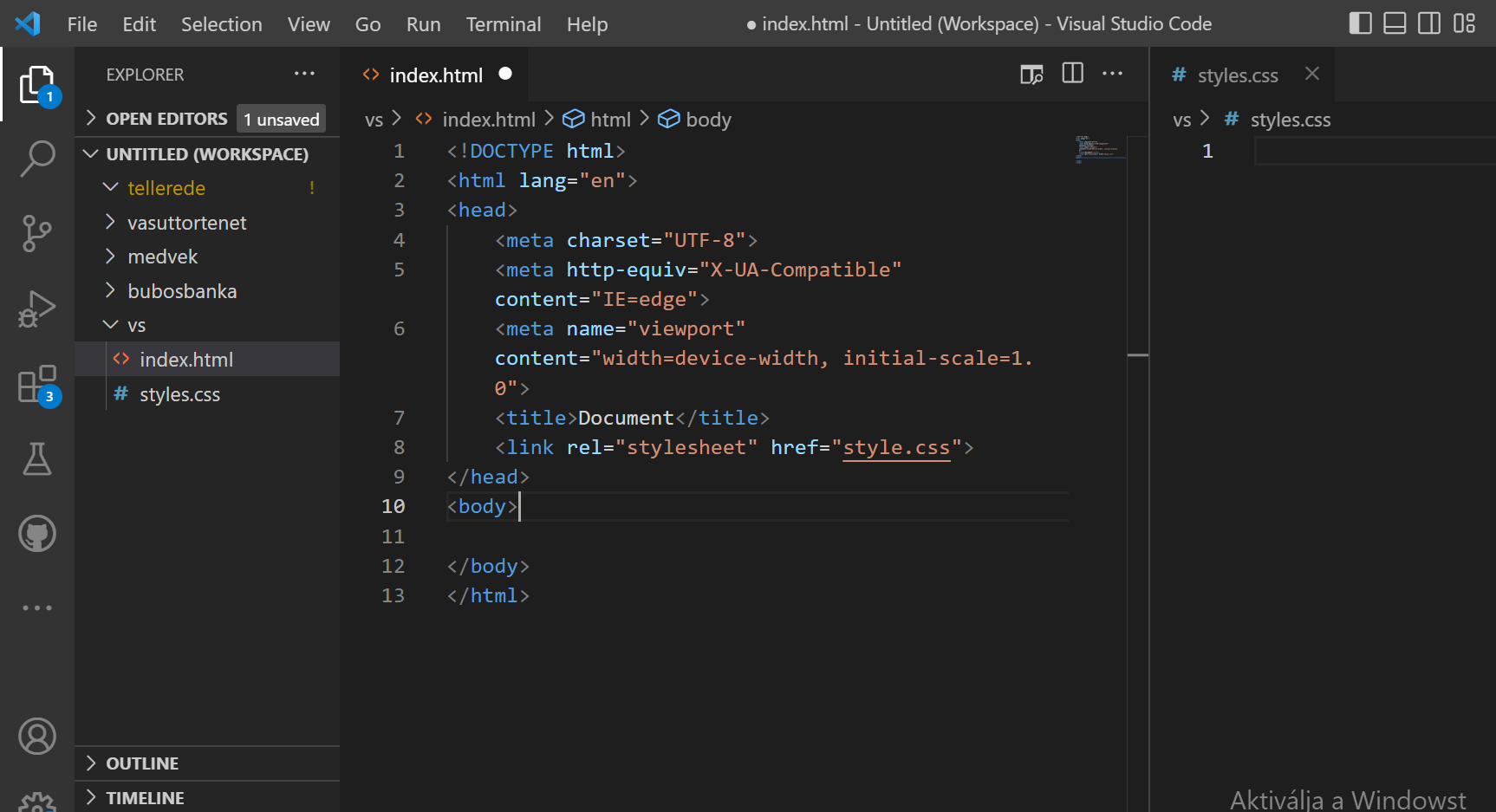Click the unsaved dot on index.html tab

pos(505,75)
